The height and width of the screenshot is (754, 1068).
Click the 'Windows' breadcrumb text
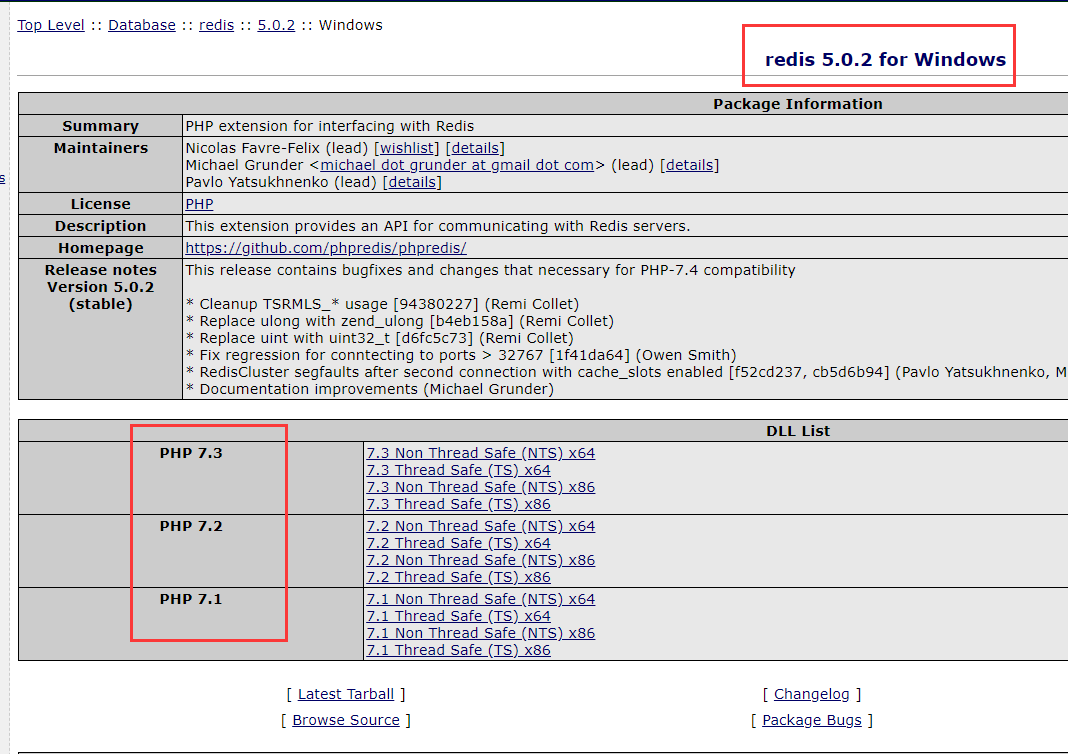pyautogui.click(x=351, y=25)
